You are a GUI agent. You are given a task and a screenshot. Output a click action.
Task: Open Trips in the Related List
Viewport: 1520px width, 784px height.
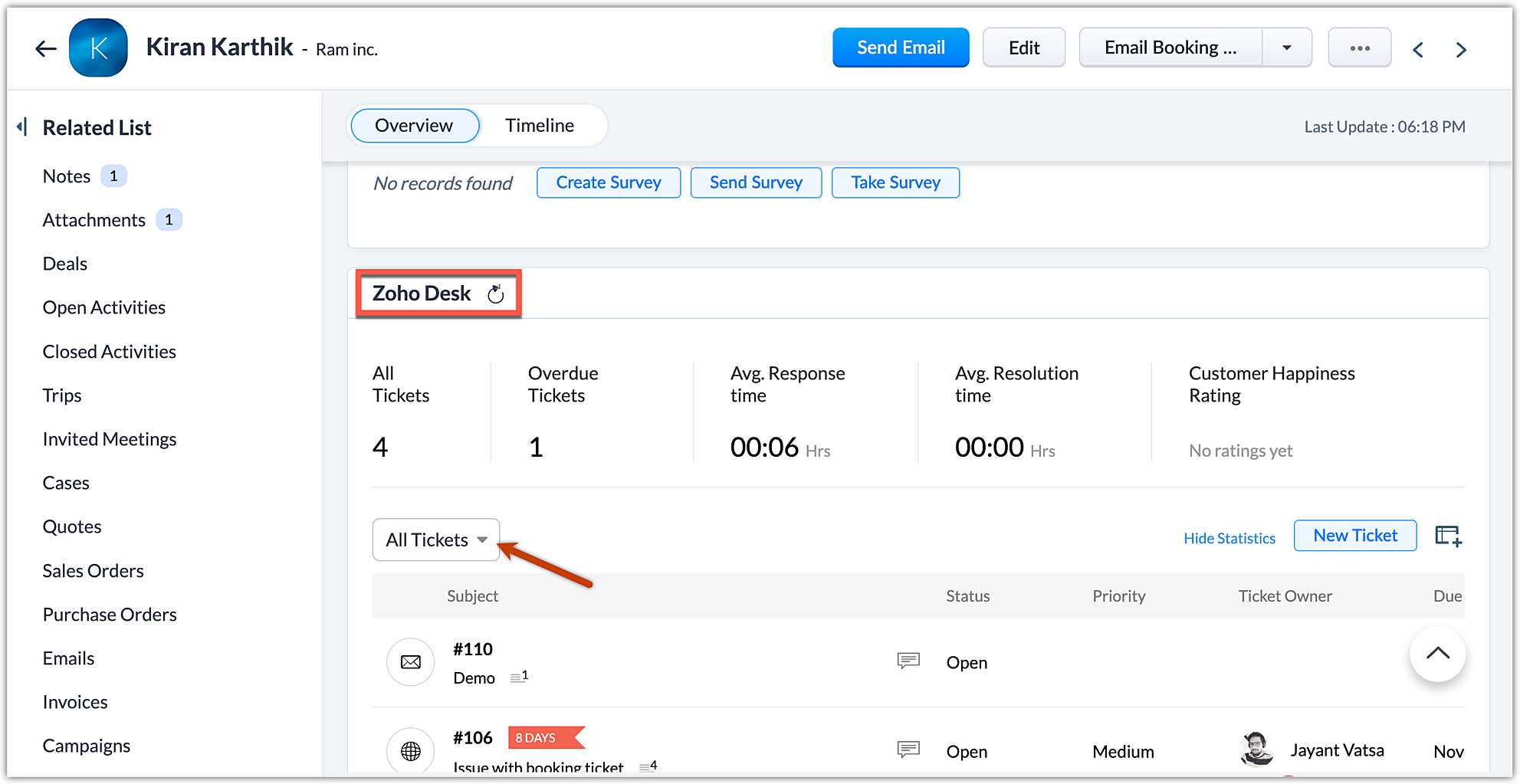[x=62, y=395]
